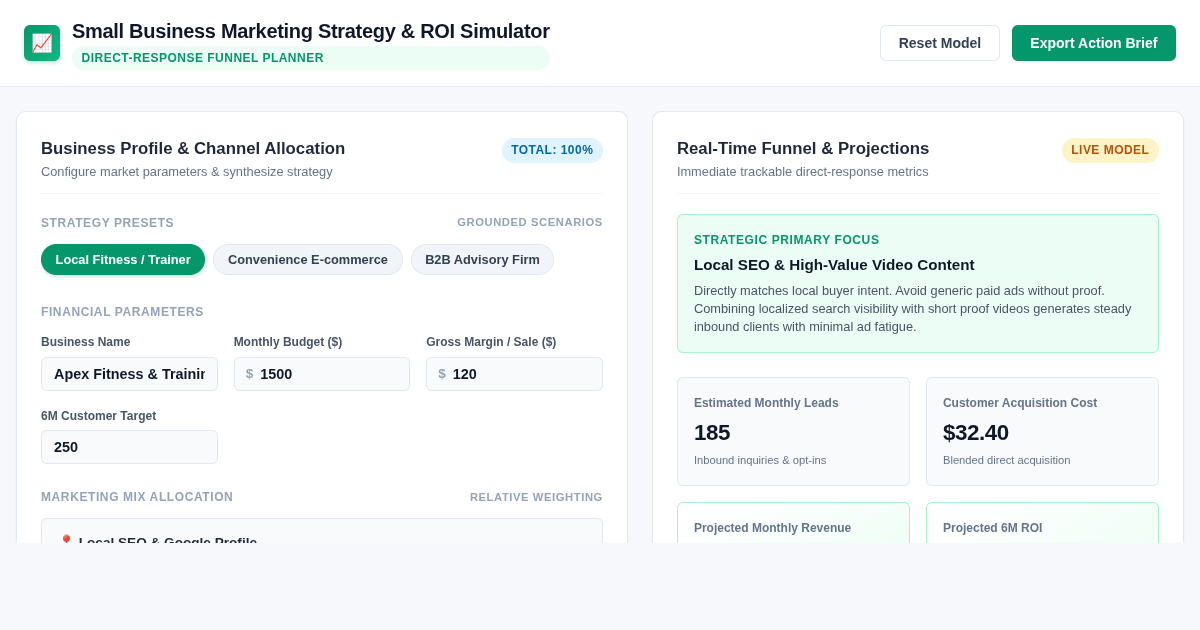This screenshot has height=630, width=1200.
Task: Click the LIVE MODEL badge
Action: point(1110,150)
